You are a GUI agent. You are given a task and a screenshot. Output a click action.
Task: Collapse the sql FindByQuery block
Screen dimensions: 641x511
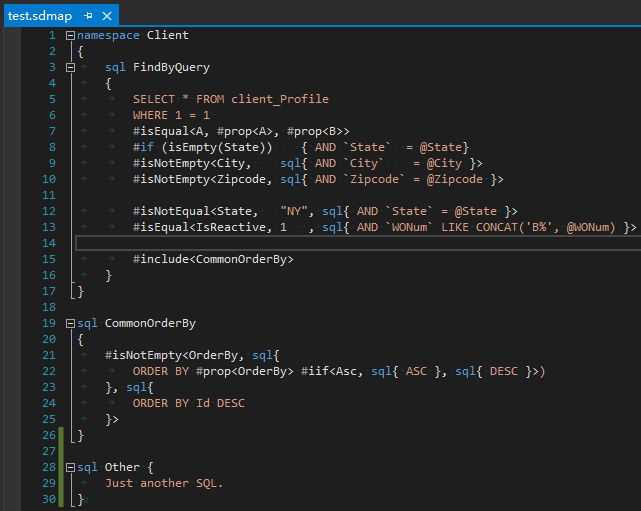[70, 68]
